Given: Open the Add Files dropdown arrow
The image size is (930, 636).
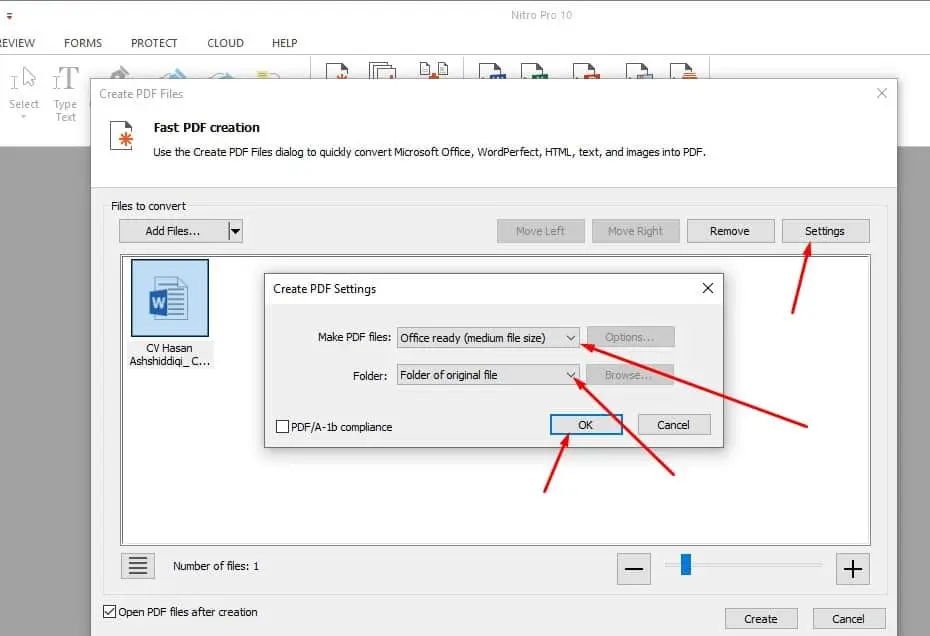Looking at the screenshot, I should point(235,231).
